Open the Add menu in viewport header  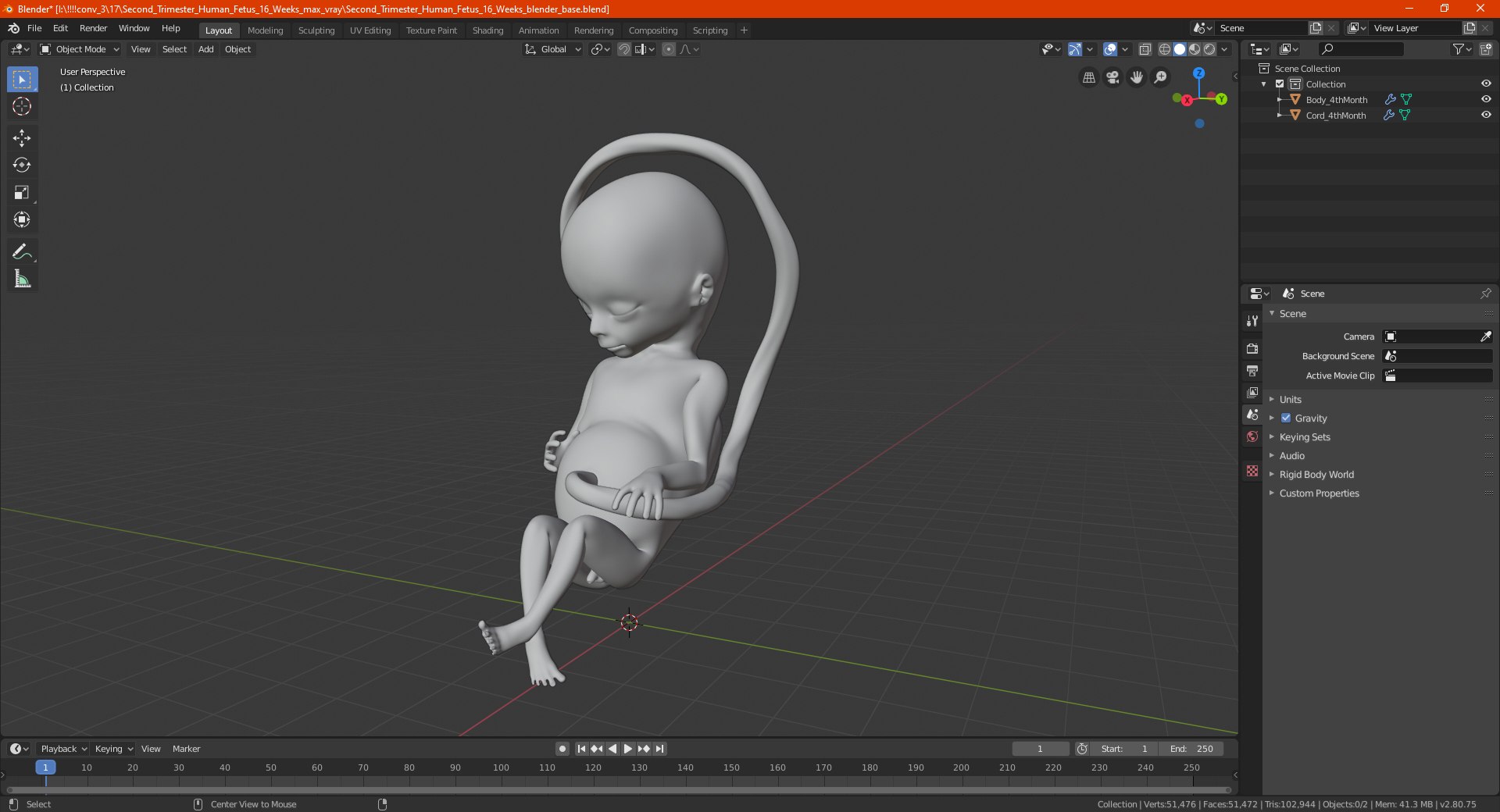205,49
